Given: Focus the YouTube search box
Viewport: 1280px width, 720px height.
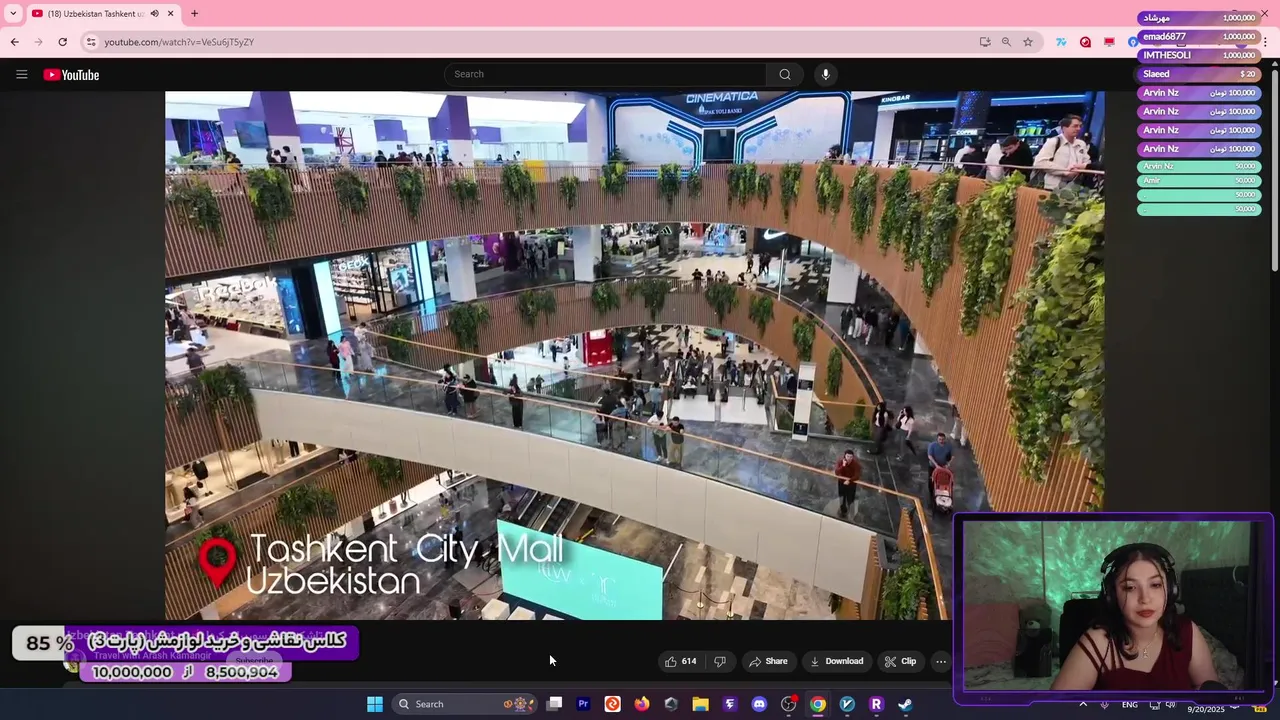Looking at the screenshot, I should (606, 74).
